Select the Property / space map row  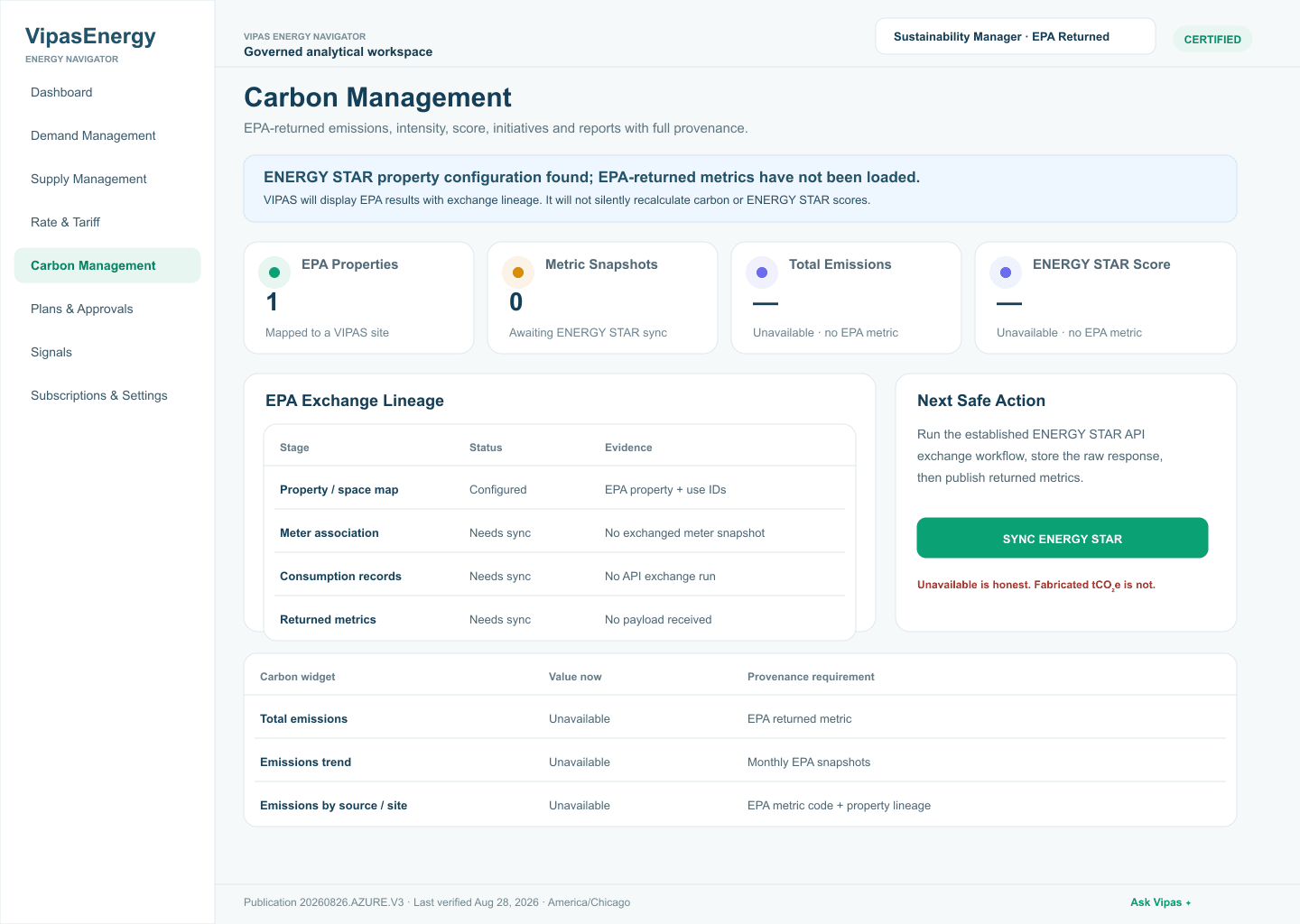coord(560,489)
